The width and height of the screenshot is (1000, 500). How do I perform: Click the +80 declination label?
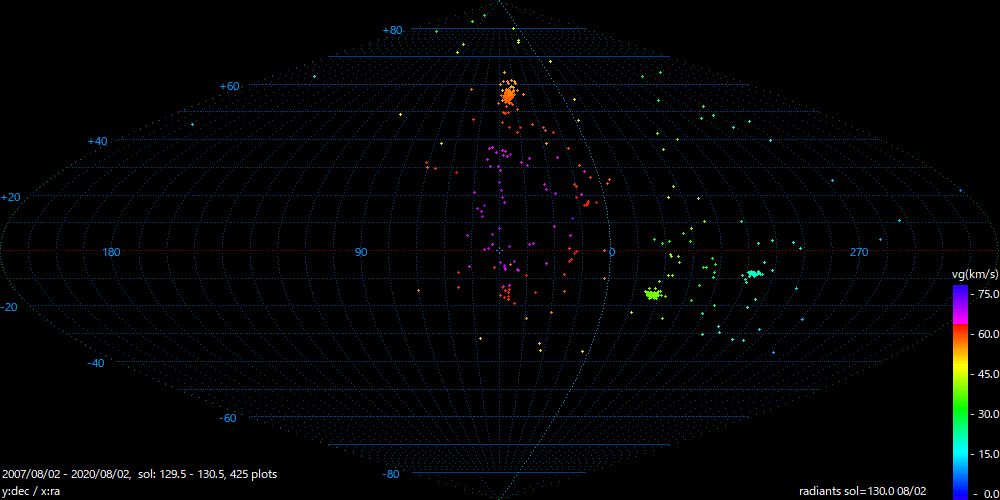392,31
